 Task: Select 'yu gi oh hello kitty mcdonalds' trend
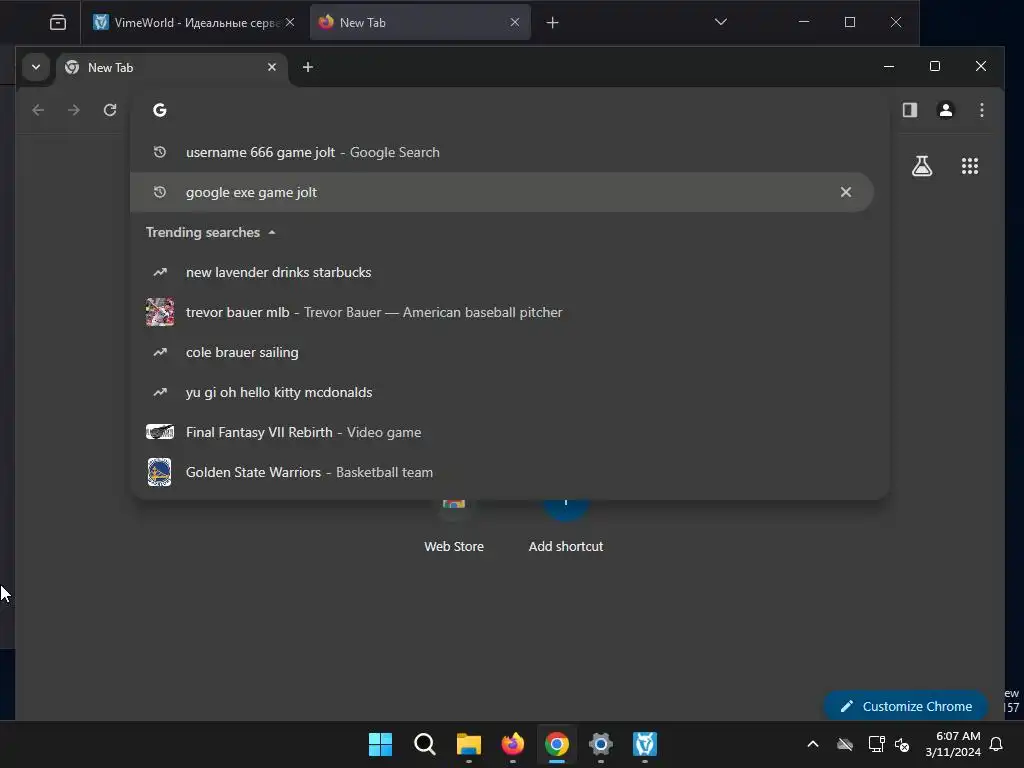(502, 392)
